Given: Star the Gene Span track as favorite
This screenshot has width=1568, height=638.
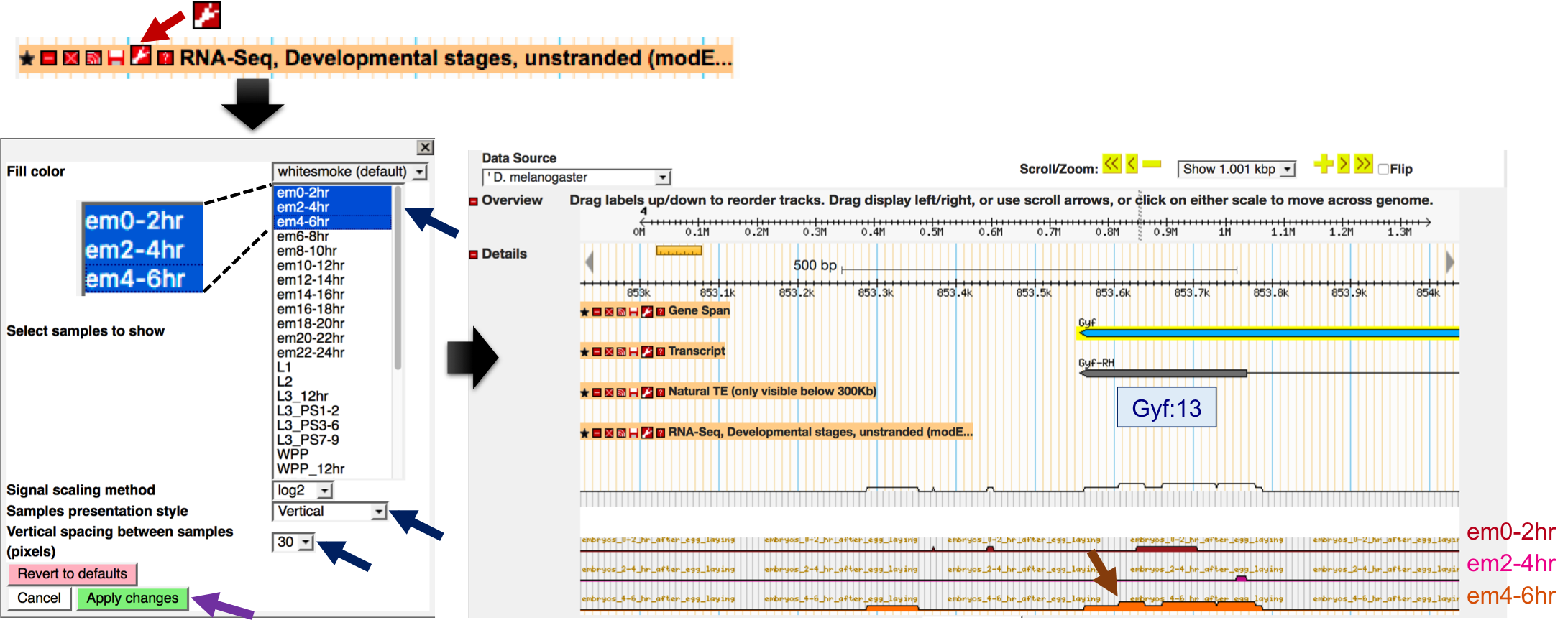Looking at the screenshot, I should (x=585, y=312).
